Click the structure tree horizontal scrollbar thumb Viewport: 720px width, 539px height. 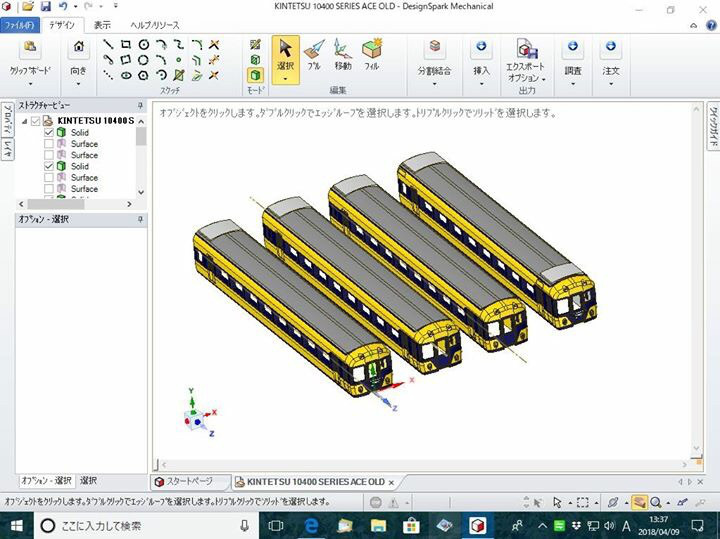click(x=56, y=204)
